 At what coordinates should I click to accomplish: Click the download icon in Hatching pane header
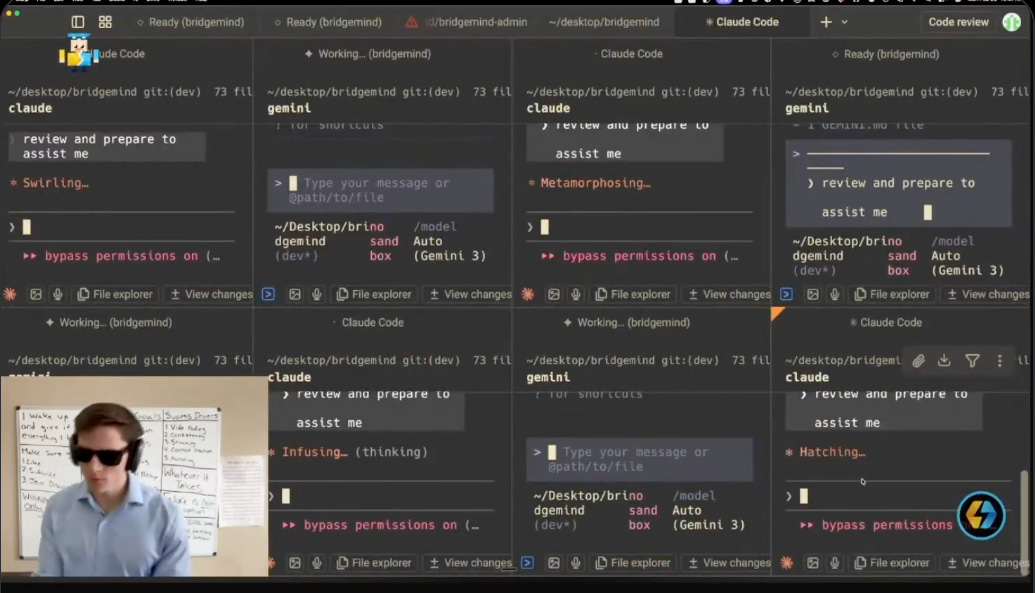[944, 361]
